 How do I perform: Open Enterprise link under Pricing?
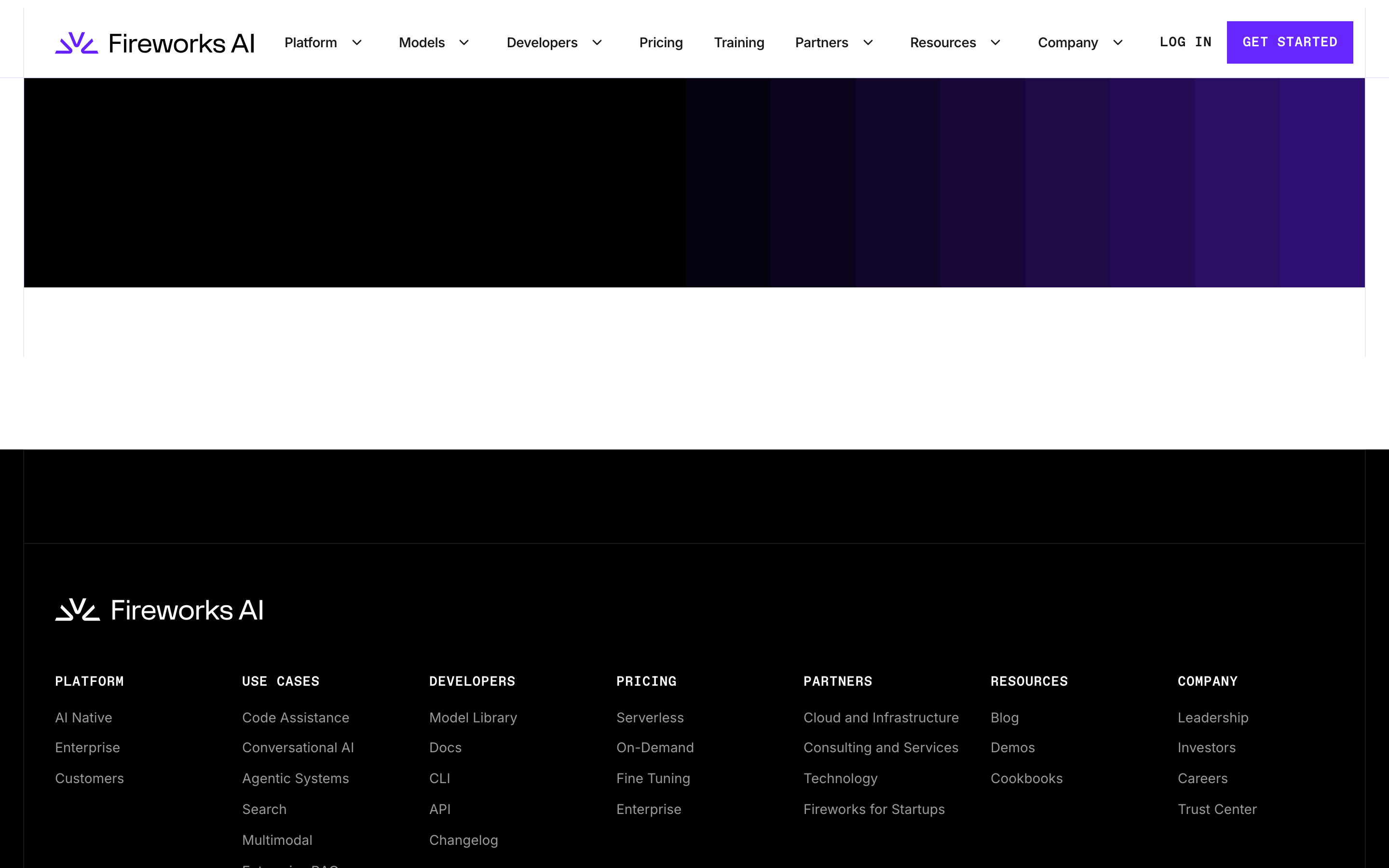(649, 810)
